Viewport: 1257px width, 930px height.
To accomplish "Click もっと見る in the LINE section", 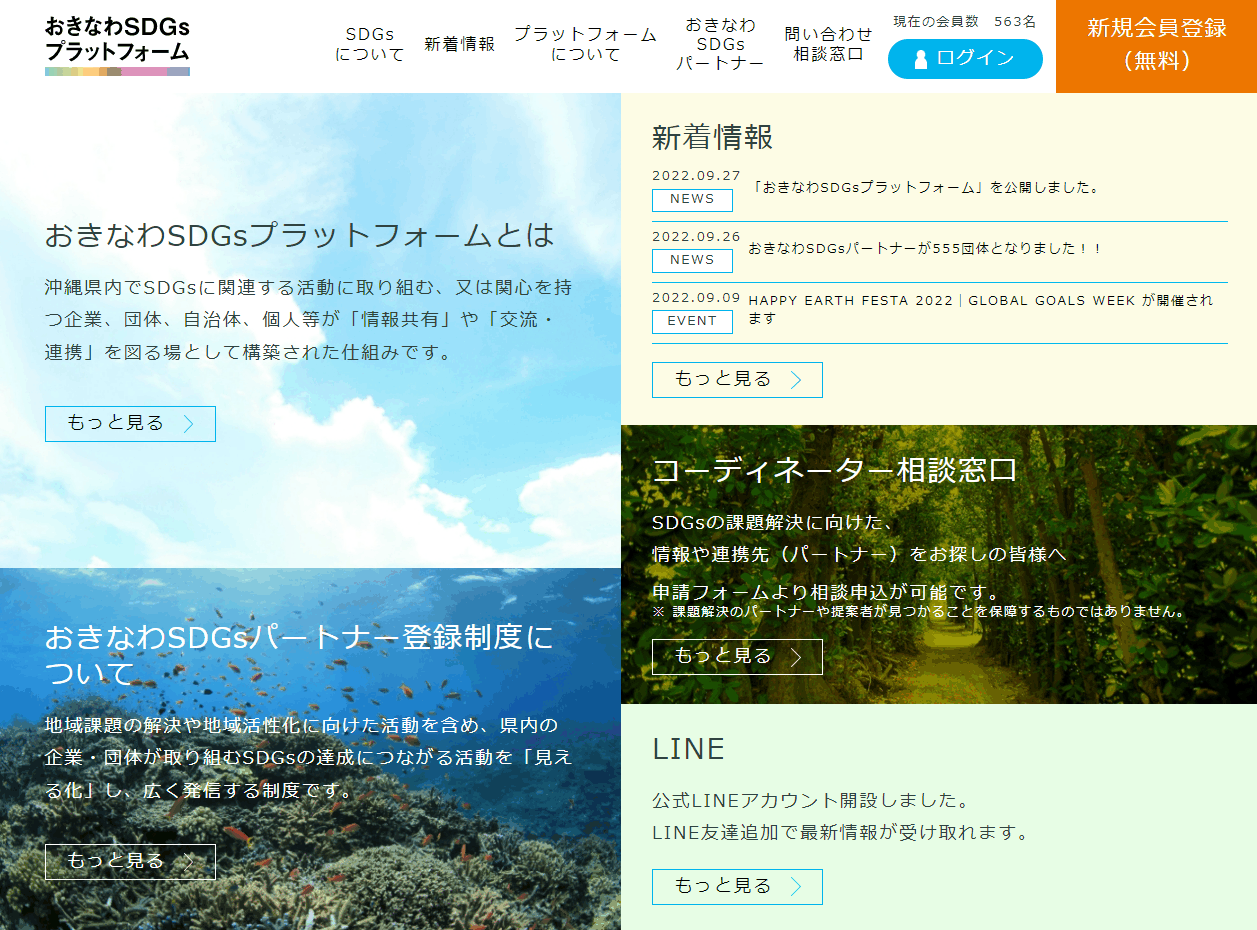I will (x=737, y=886).
